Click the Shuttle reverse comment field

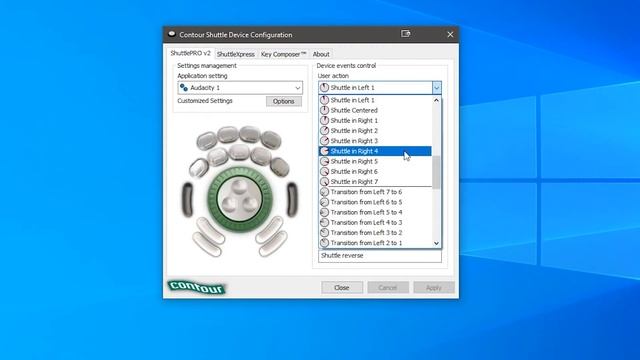[380, 256]
